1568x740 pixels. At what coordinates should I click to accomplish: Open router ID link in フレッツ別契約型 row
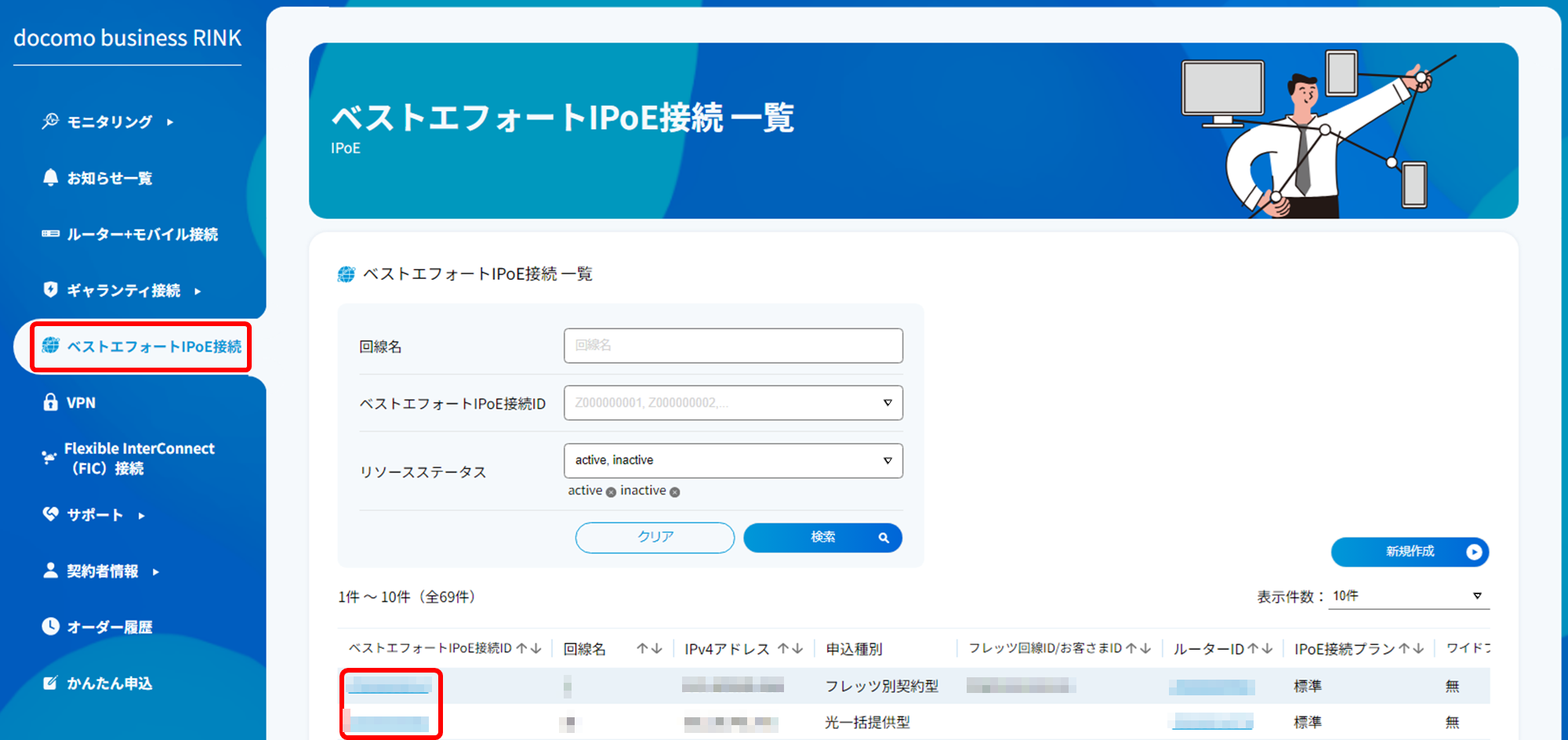coord(1212,687)
